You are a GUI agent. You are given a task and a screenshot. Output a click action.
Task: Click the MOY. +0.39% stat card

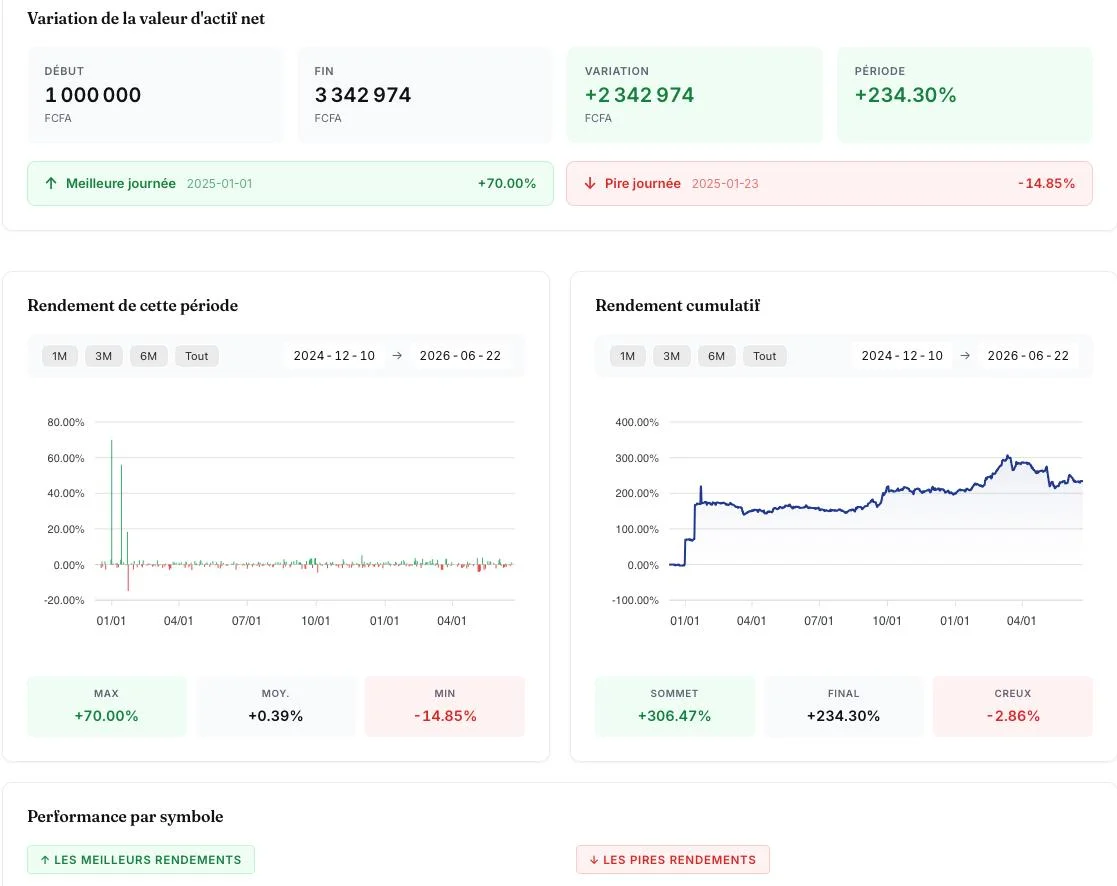tap(276, 706)
